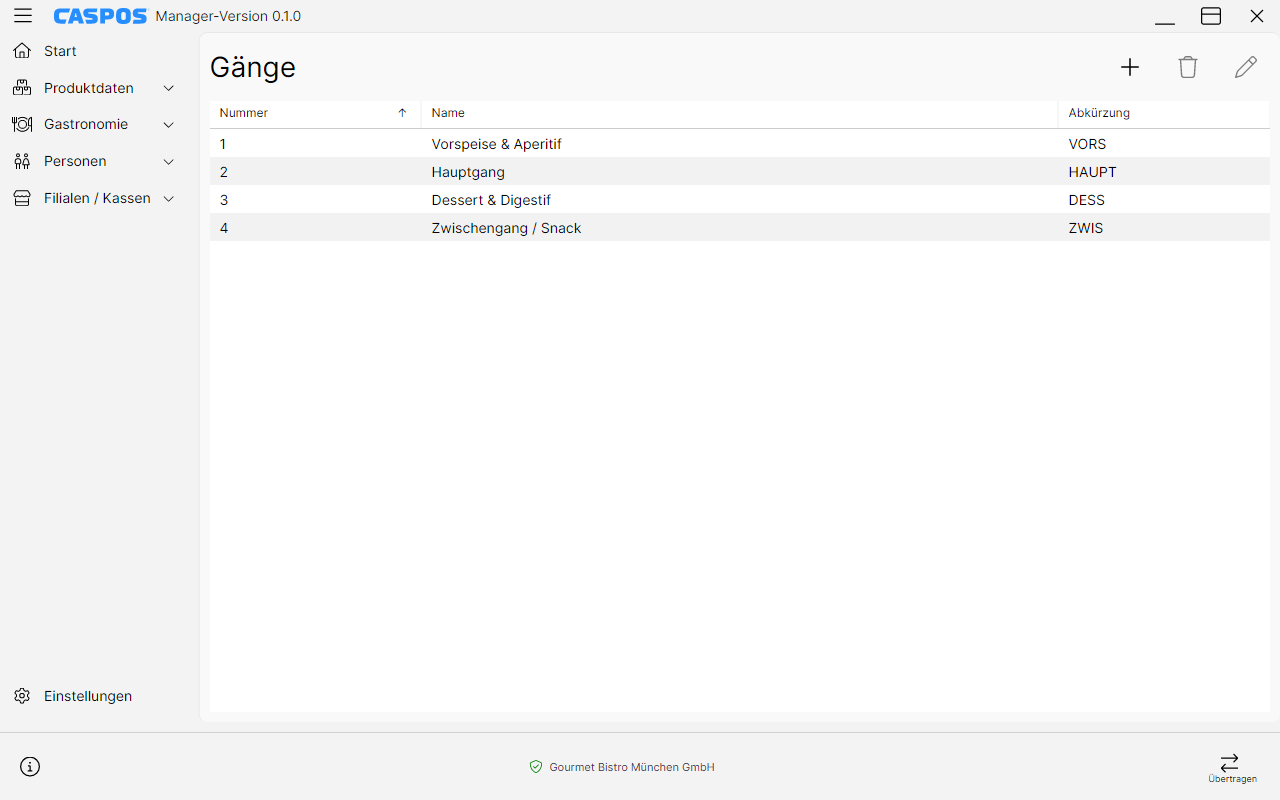Viewport: 1280px width, 800px height.
Task: Click the Personen people icon
Action: point(22,161)
